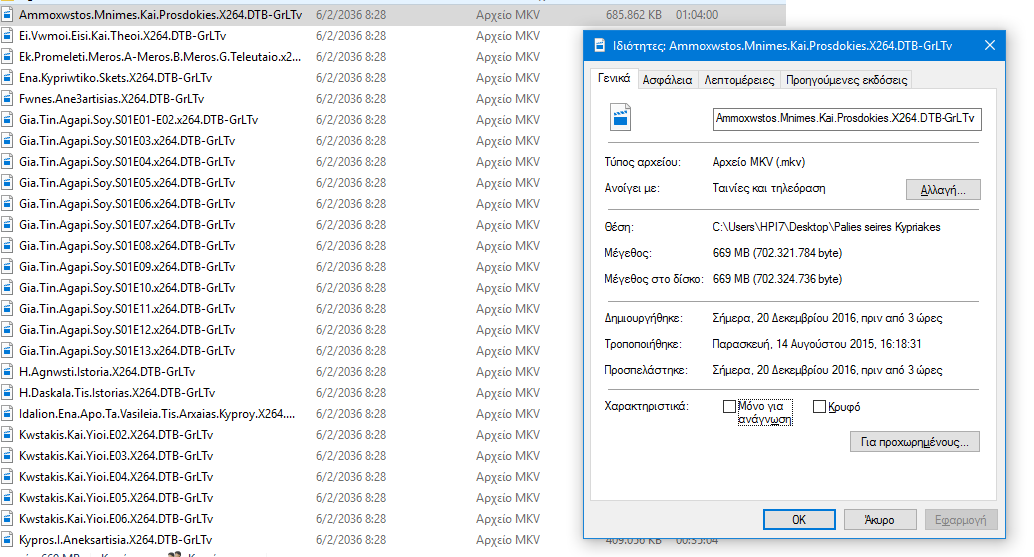
Task: Open the 'Λεπτομέρειες' tab
Action: click(x=739, y=80)
